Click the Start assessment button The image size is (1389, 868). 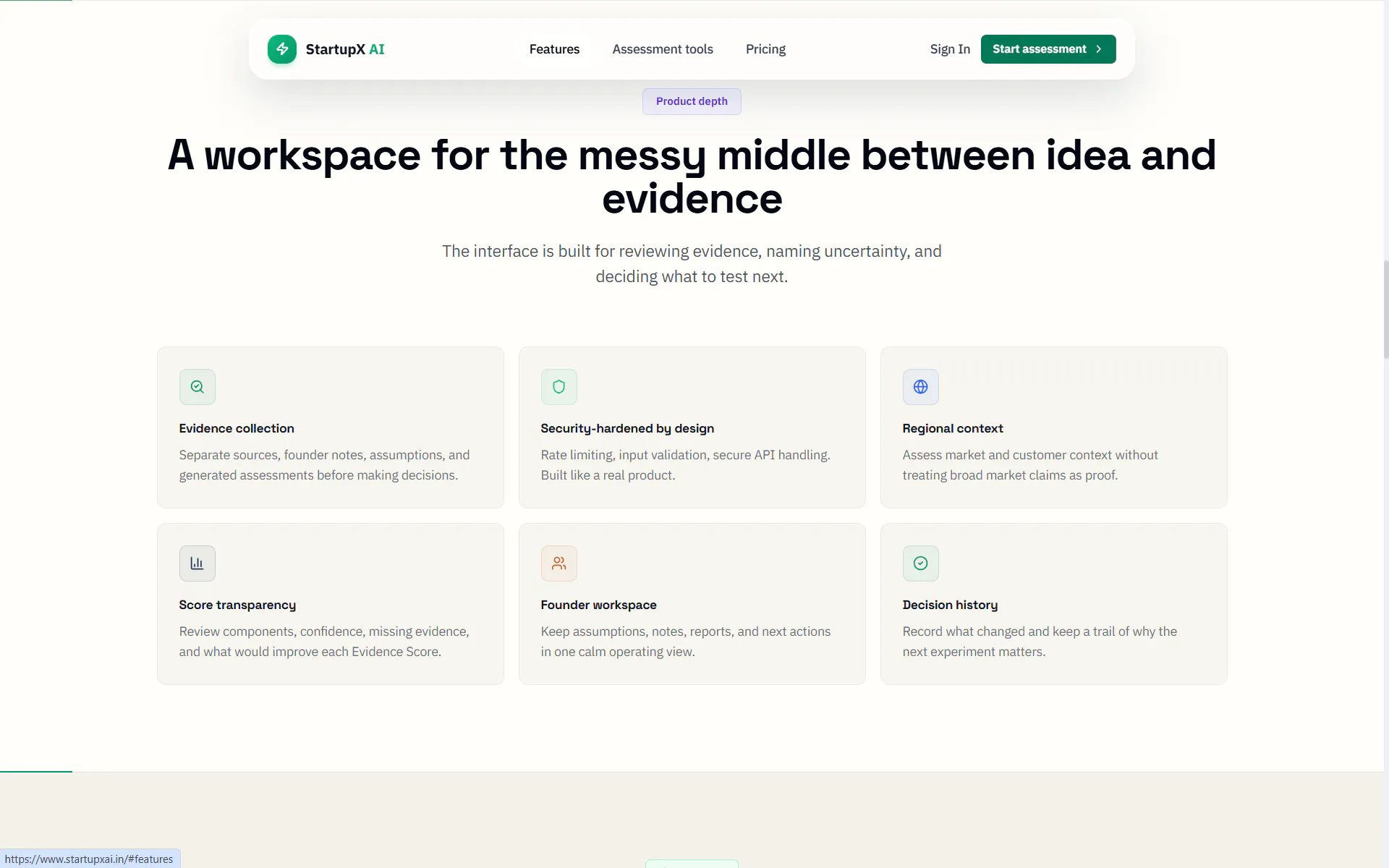[x=1048, y=49]
